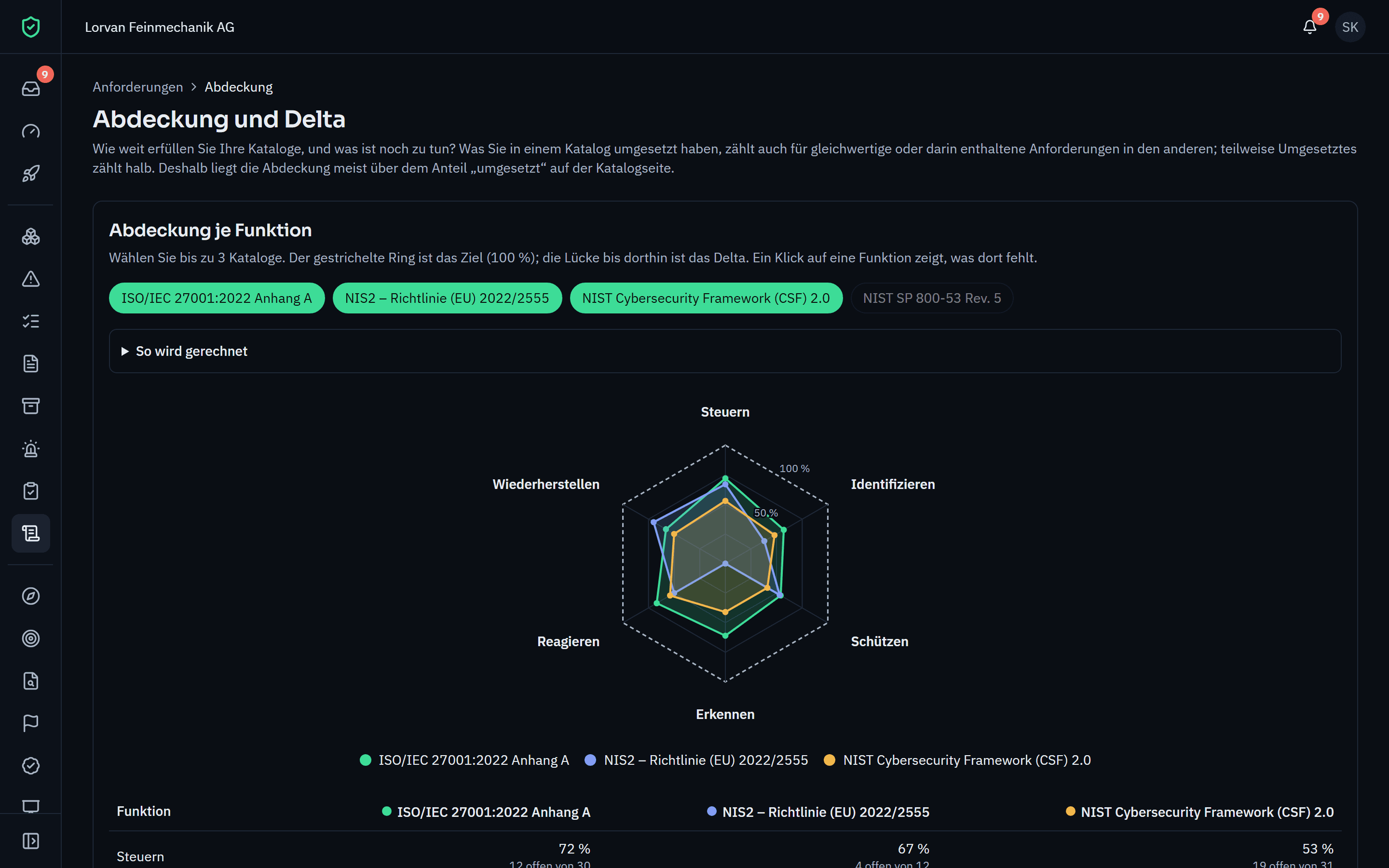Open the gauge dashboard icon in the sidebar
The height and width of the screenshot is (868, 1389).
point(30,131)
